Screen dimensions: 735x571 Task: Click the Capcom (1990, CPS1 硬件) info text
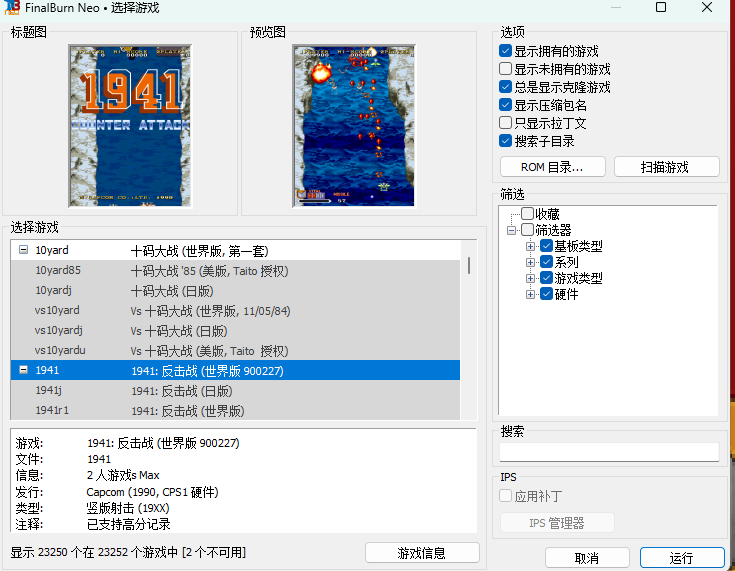152,492
